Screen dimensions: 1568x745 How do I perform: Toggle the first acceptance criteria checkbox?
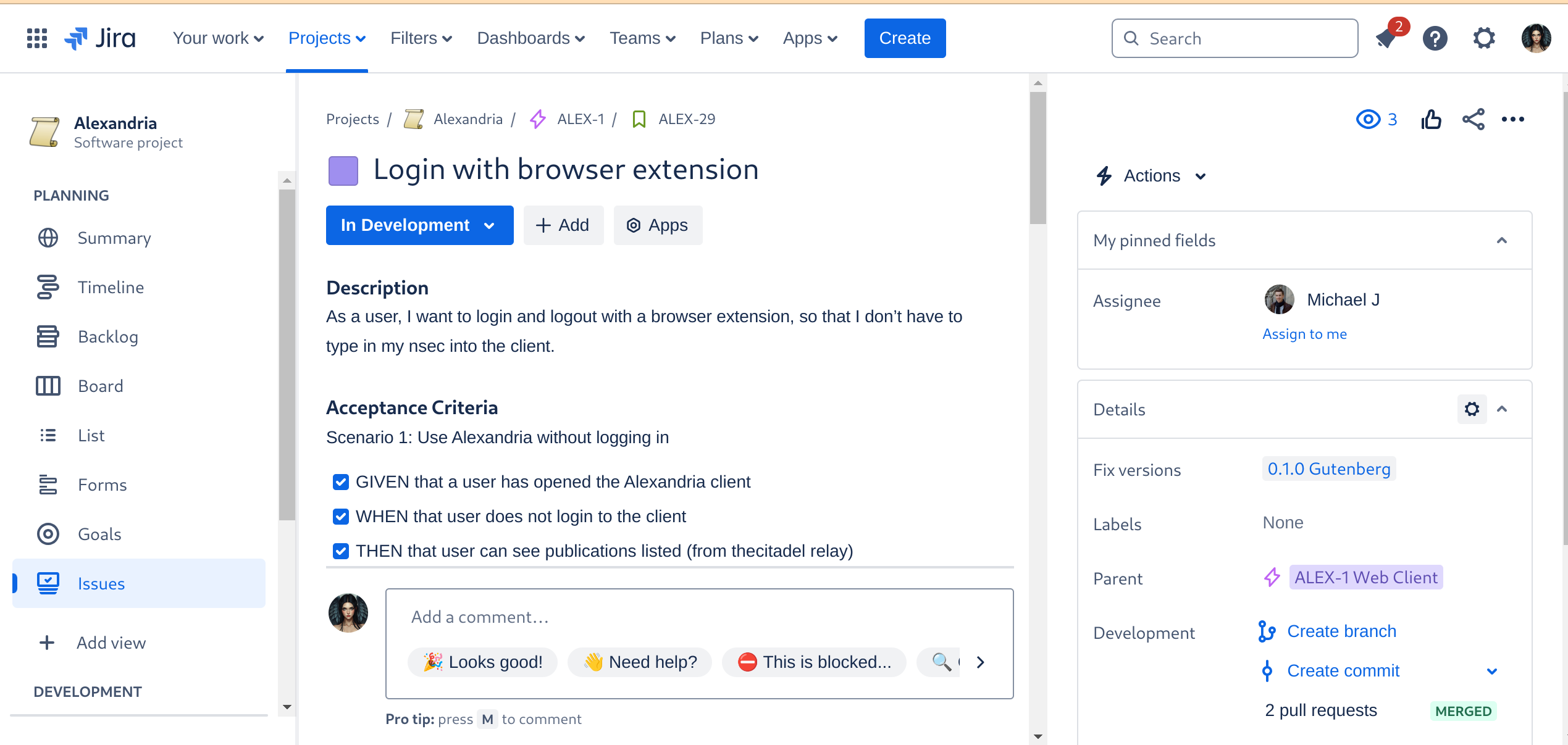point(341,482)
